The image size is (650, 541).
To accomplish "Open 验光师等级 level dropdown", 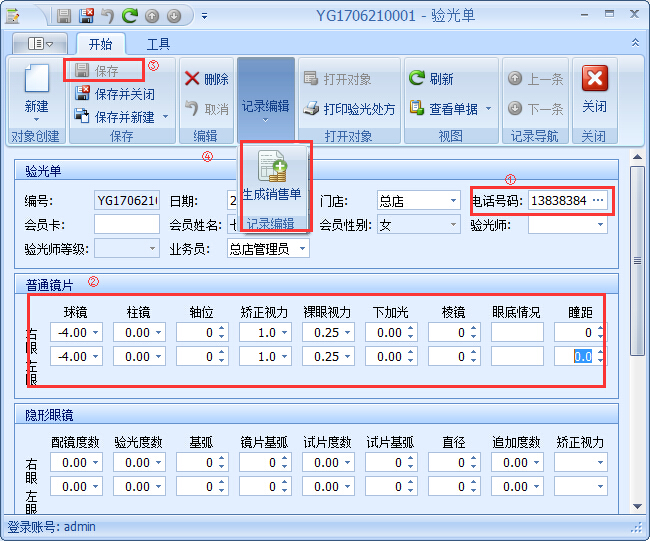I will [153, 249].
